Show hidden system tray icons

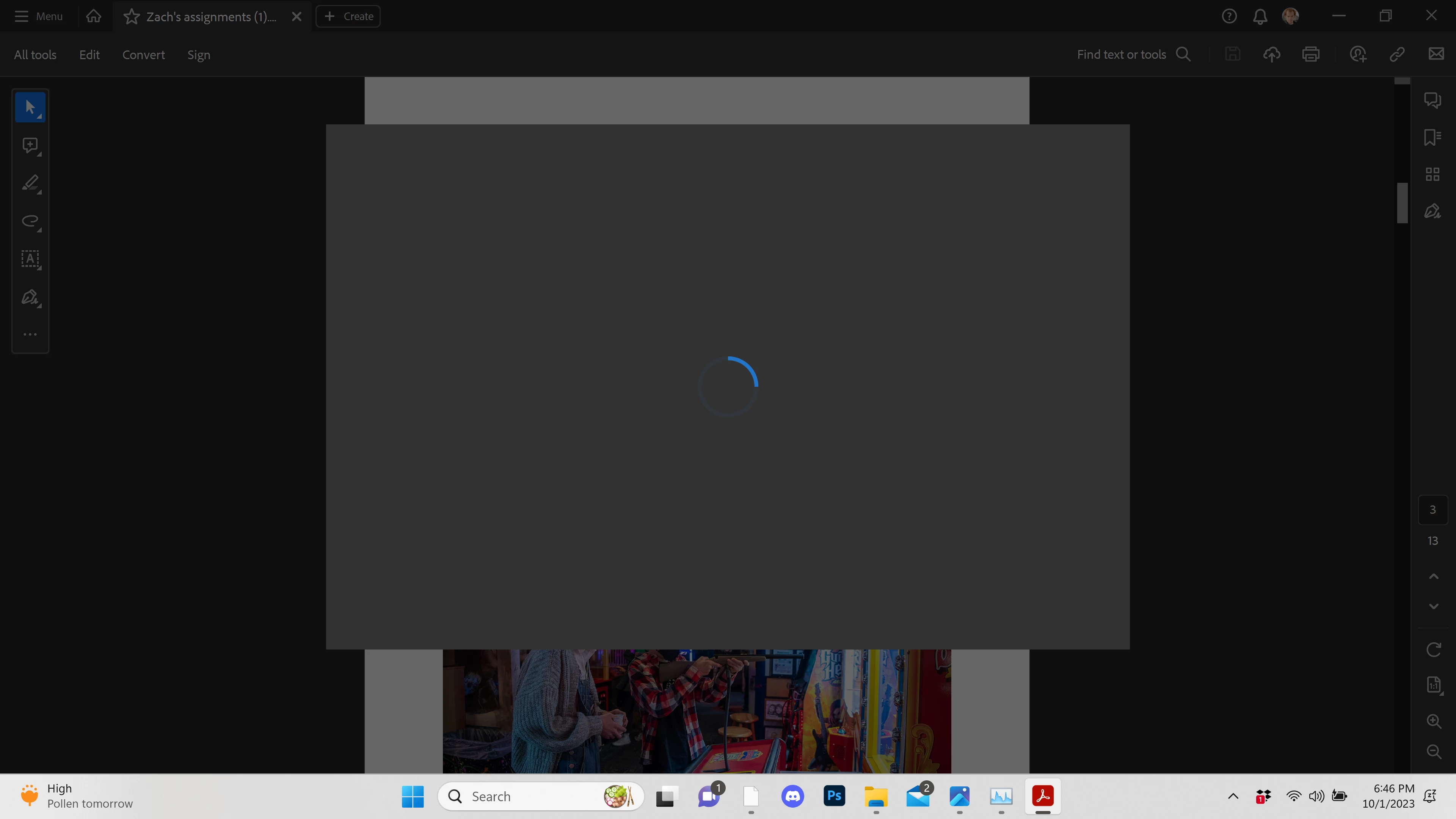tap(1233, 796)
